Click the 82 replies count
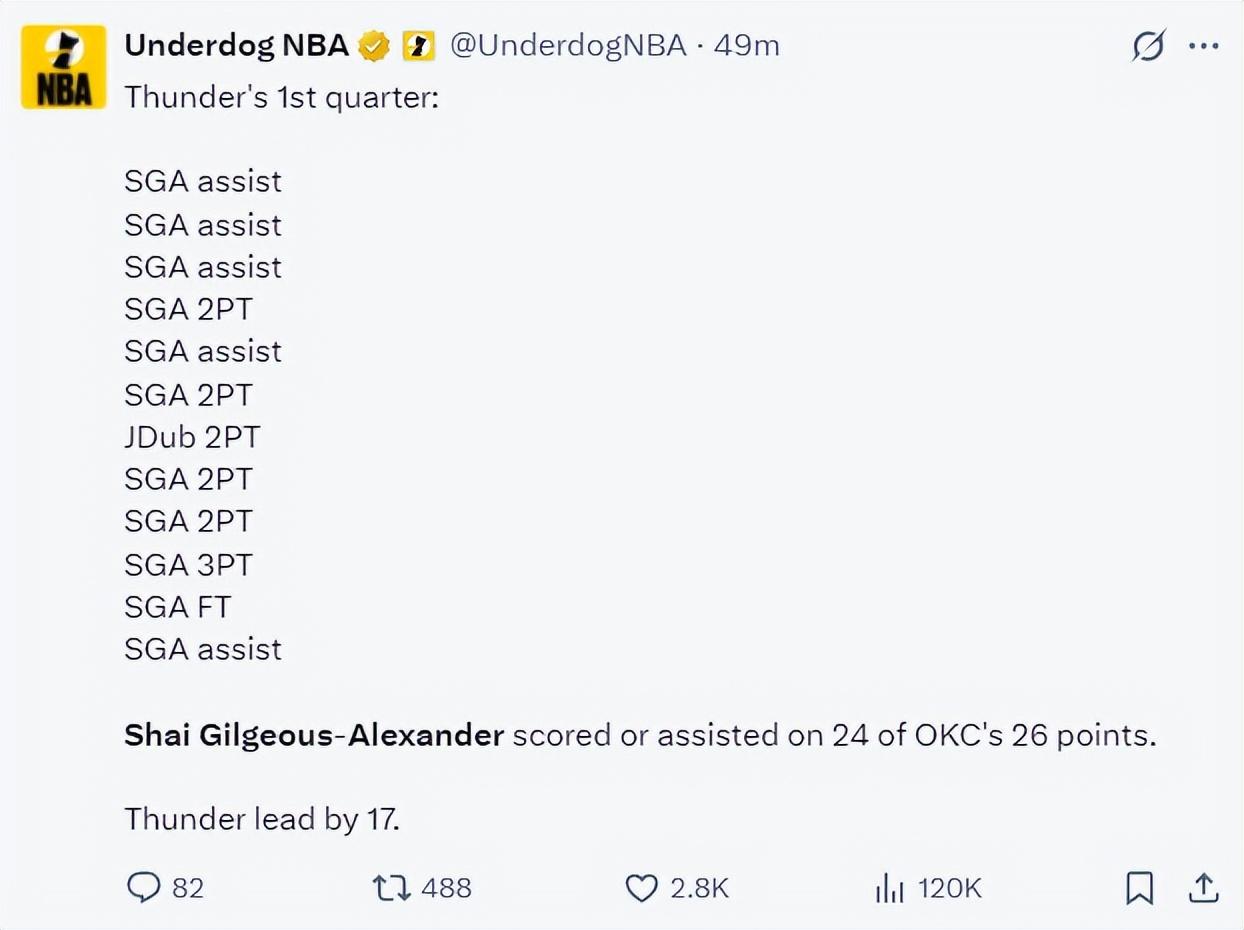The width and height of the screenshot is (1244, 930). pyautogui.click(x=188, y=887)
